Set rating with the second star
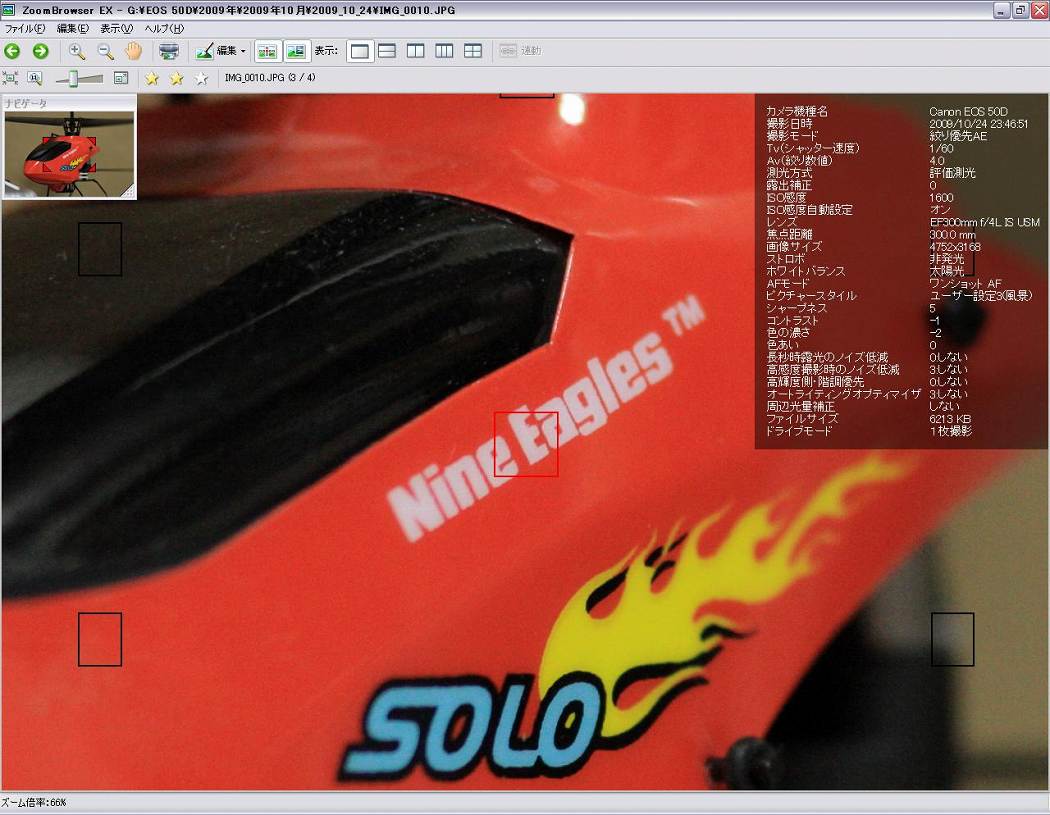 (x=177, y=78)
